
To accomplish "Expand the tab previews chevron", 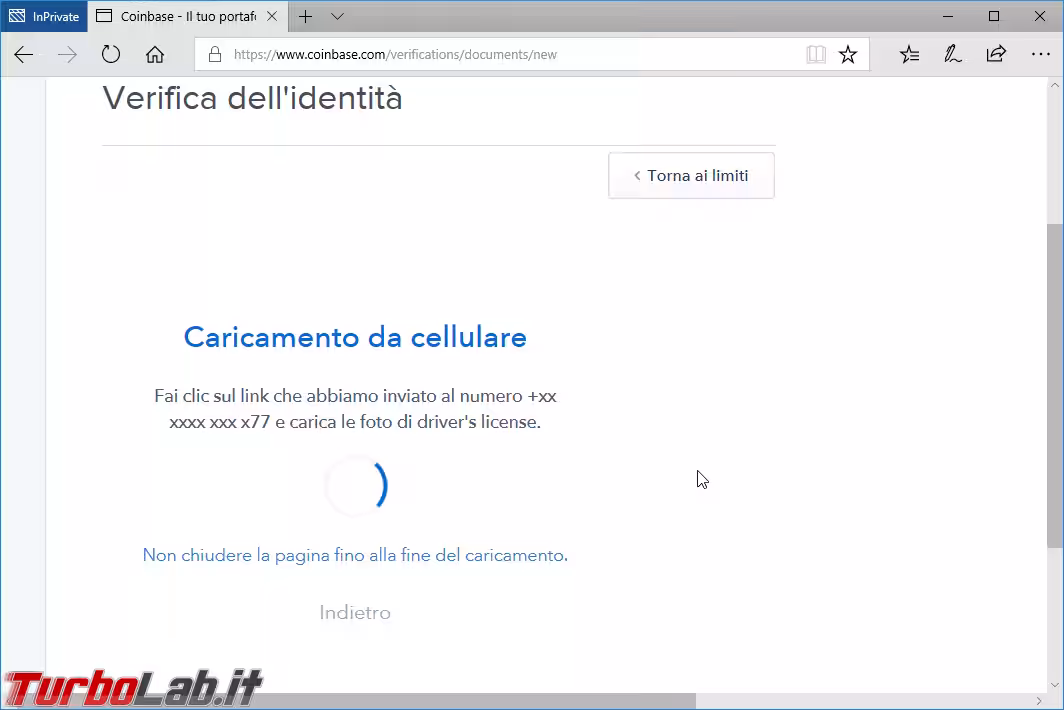I will pos(337,16).
